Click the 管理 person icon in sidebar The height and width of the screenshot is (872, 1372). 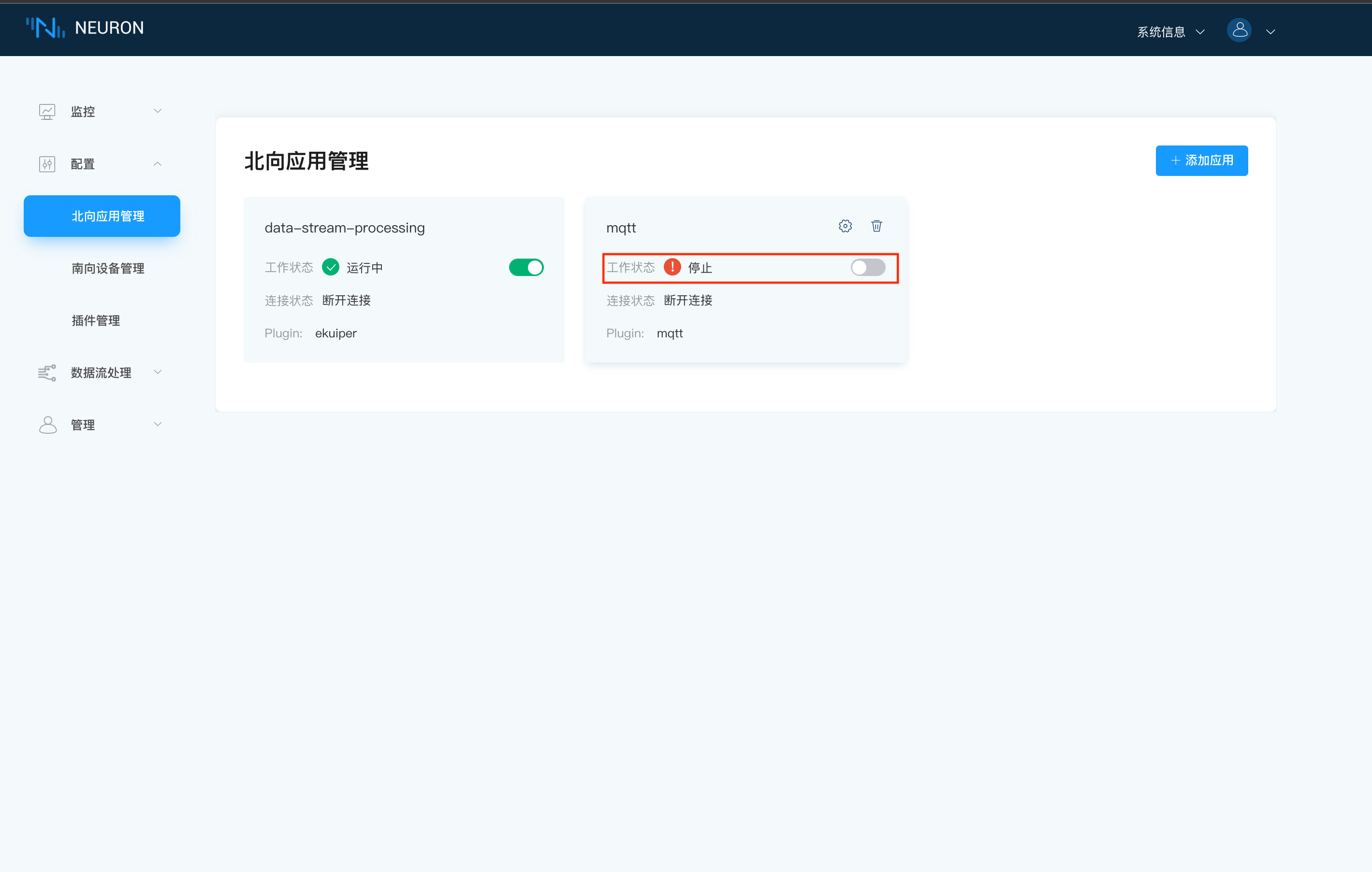coord(48,425)
